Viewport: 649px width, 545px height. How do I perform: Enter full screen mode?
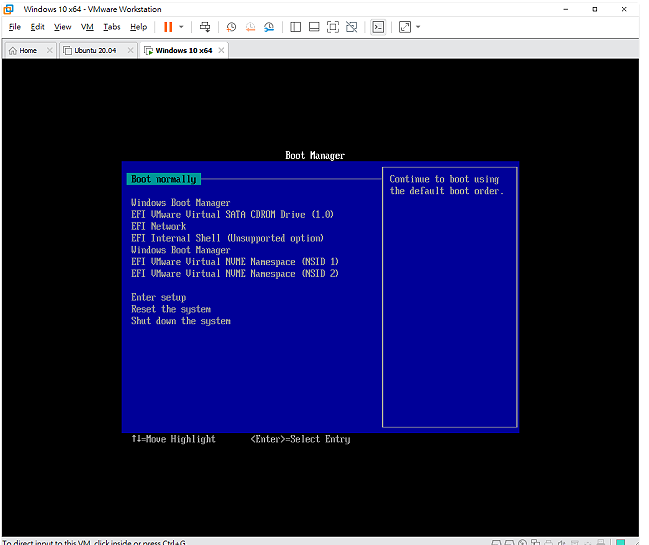333,27
